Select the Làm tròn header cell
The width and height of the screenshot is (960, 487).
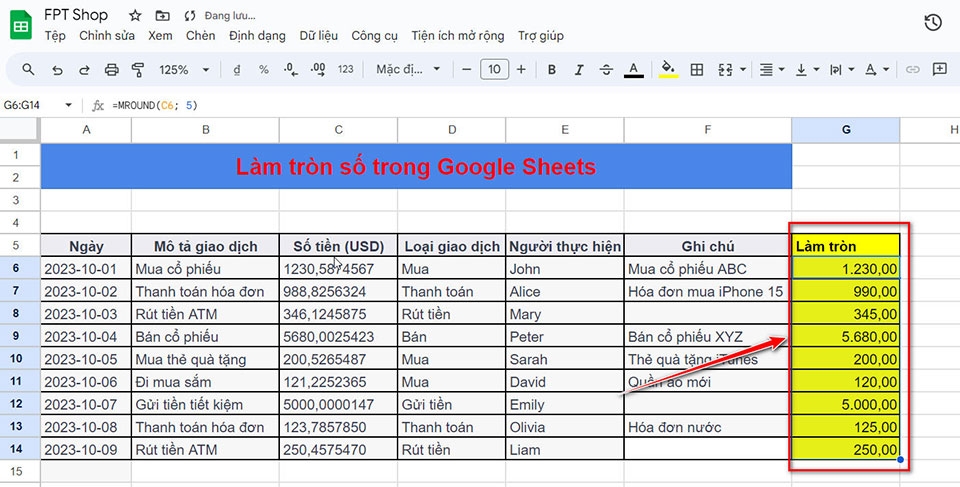coord(846,246)
